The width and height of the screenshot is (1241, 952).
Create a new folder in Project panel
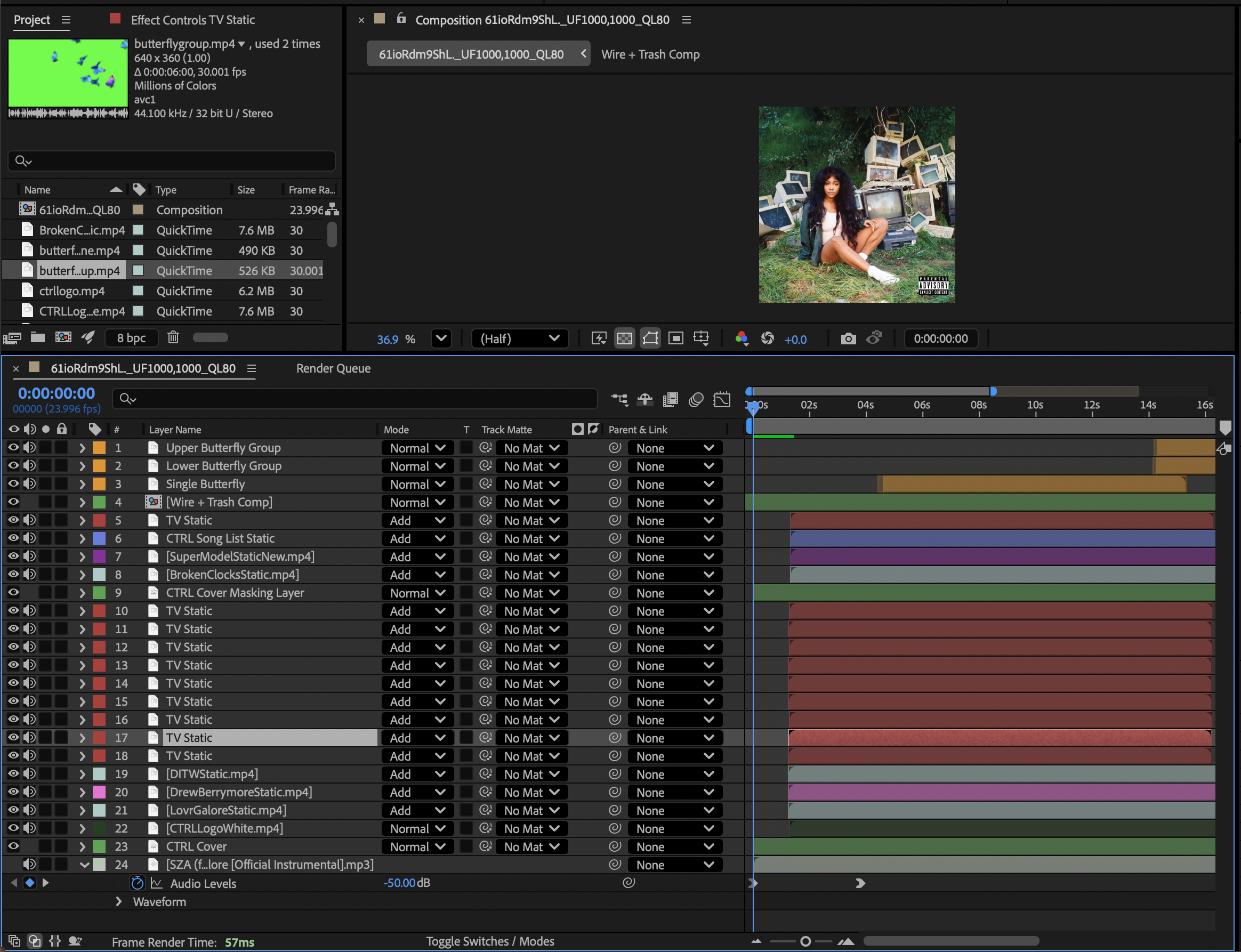click(x=37, y=338)
